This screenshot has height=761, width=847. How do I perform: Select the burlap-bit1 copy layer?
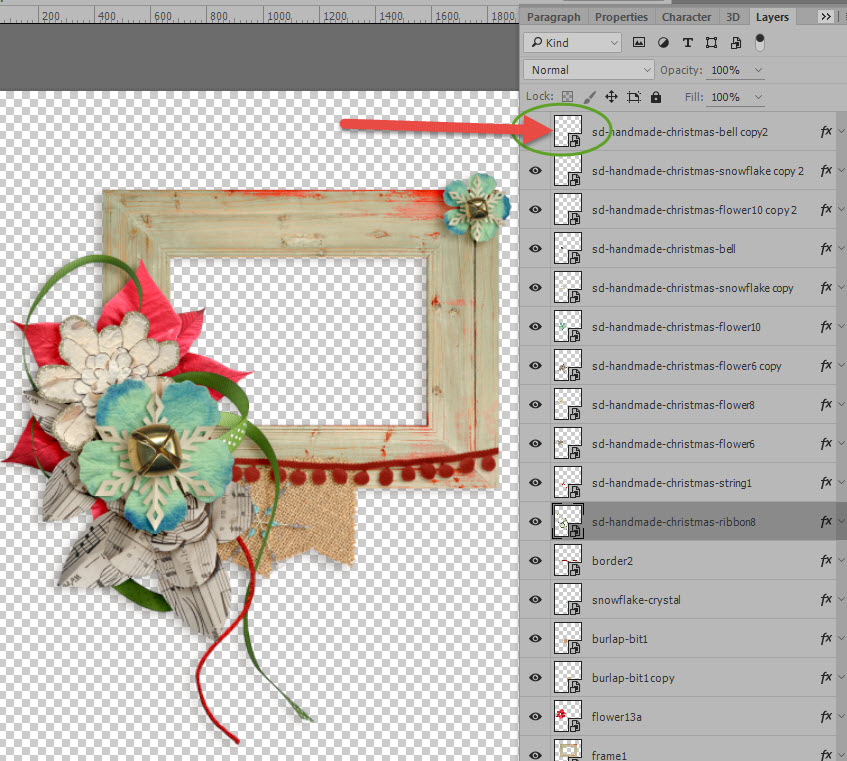click(x=683, y=677)
